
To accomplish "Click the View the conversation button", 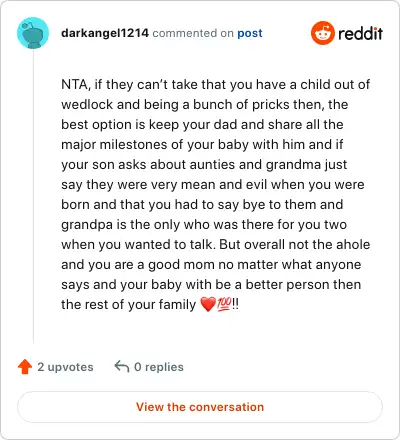I will click(200, 407).
